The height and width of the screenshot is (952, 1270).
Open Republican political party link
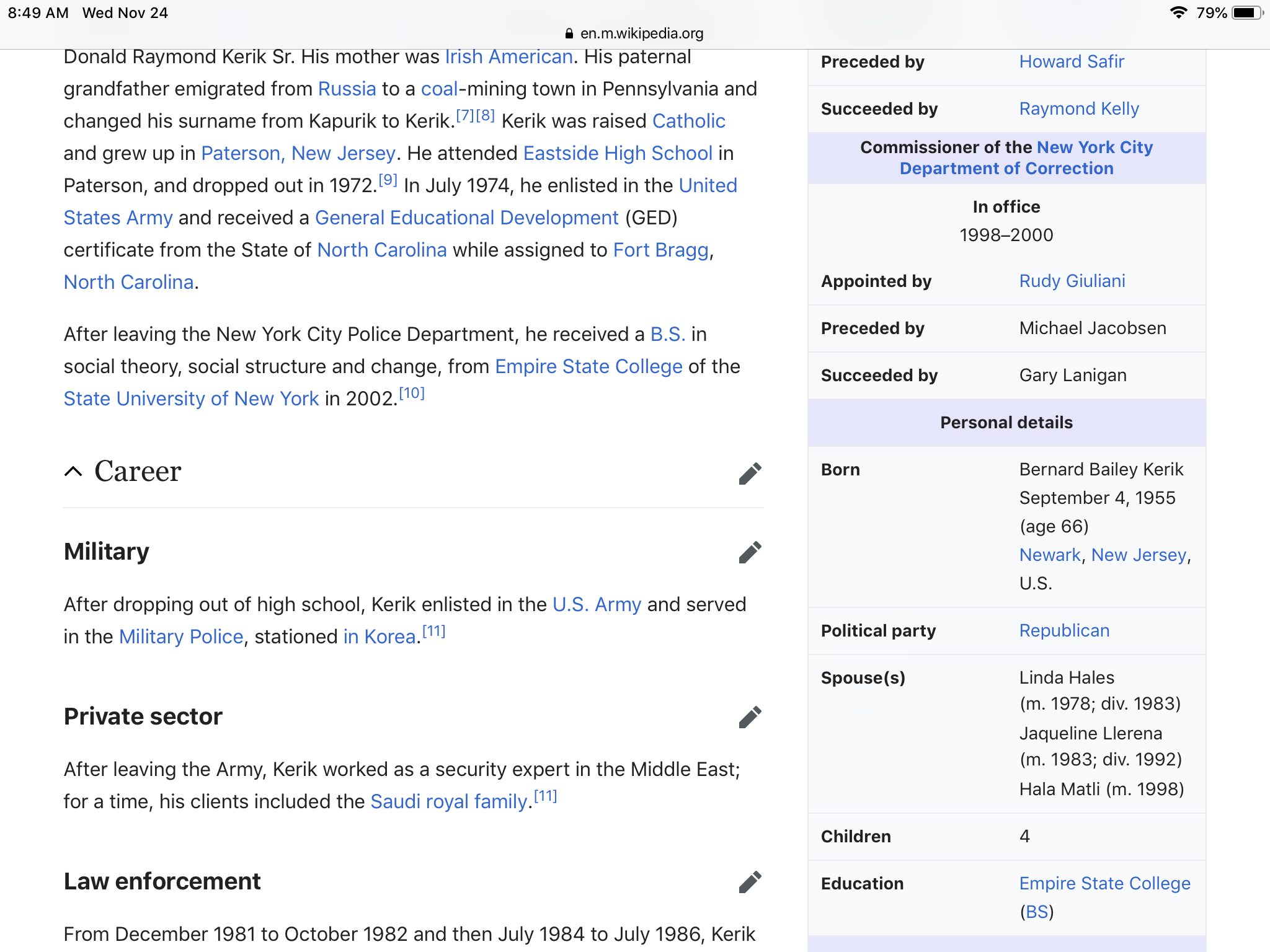(x=1064, y=630)
